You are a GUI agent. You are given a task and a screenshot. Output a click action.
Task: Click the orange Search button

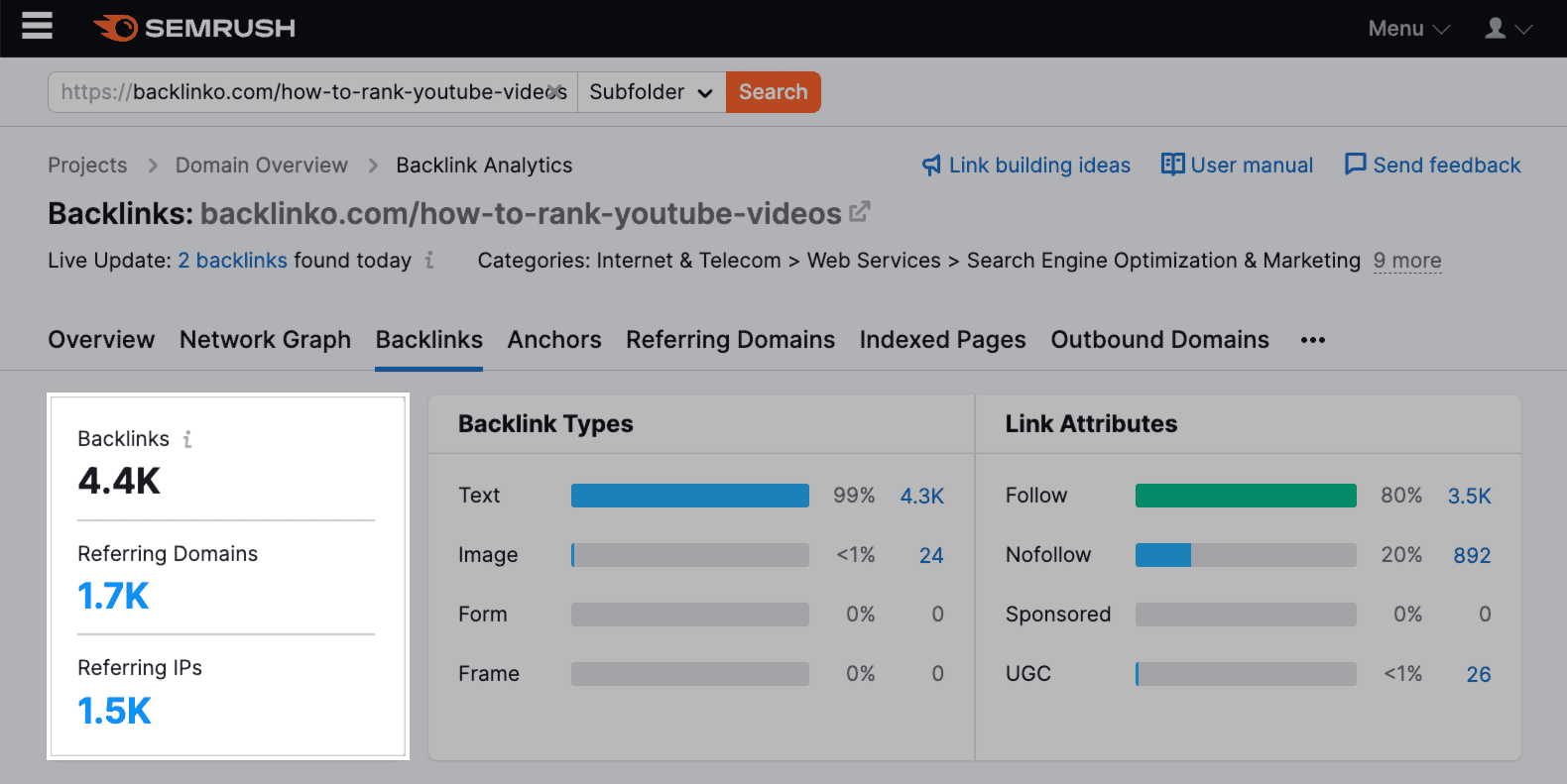[774, 92]
